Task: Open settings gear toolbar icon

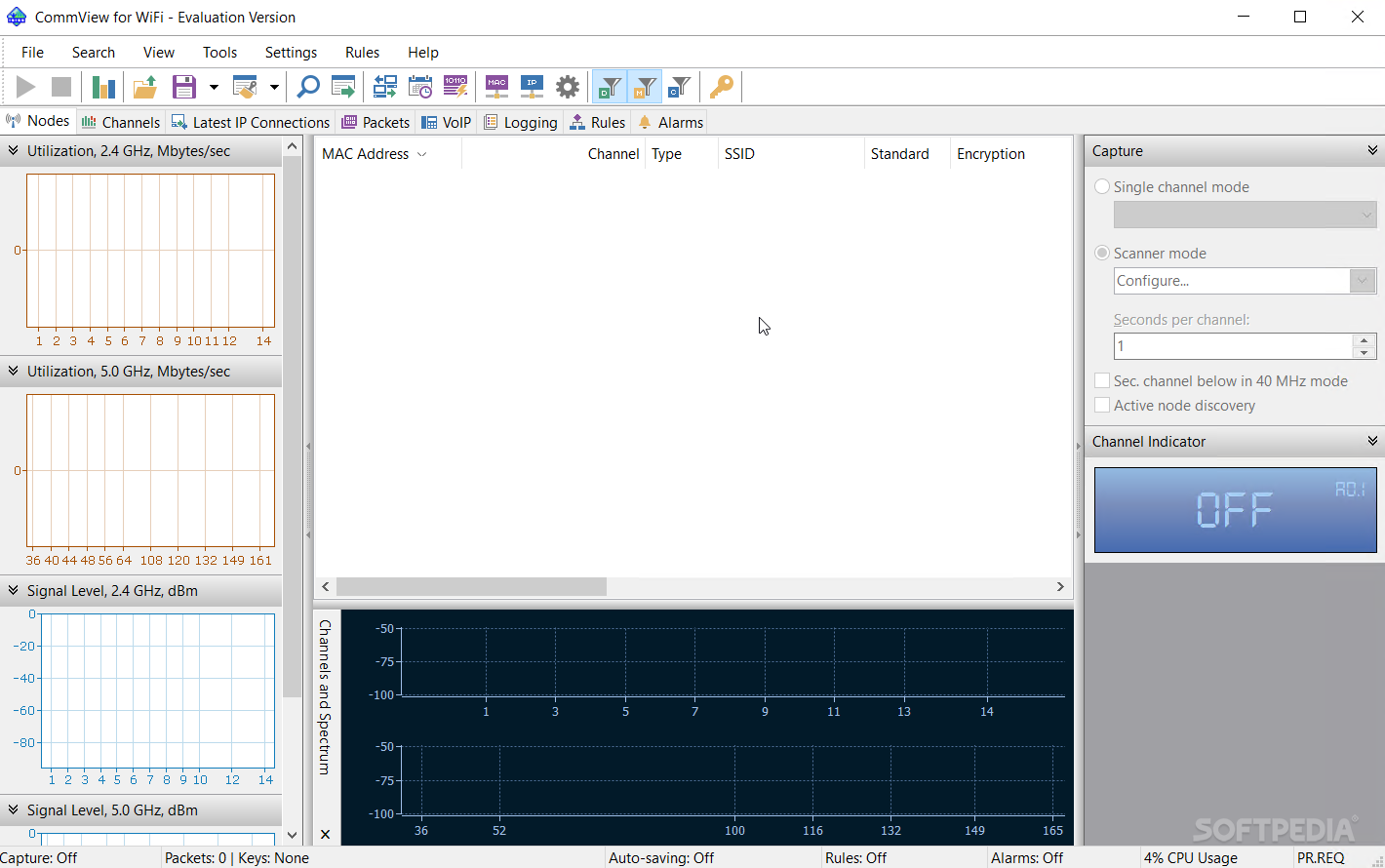Action: coord(568,87)
